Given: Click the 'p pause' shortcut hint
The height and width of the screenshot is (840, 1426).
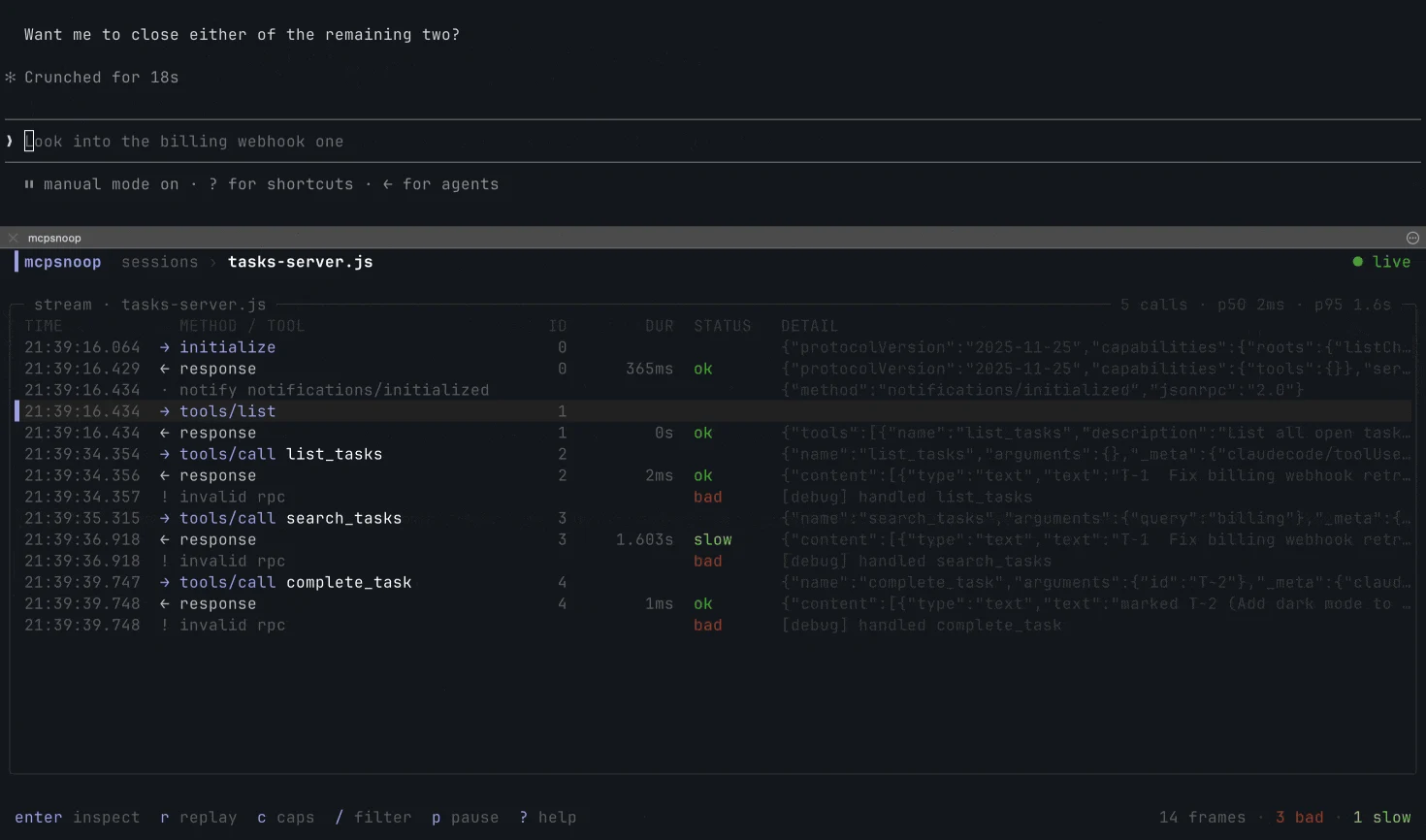Looking at the screenshot, I should 465,818.
